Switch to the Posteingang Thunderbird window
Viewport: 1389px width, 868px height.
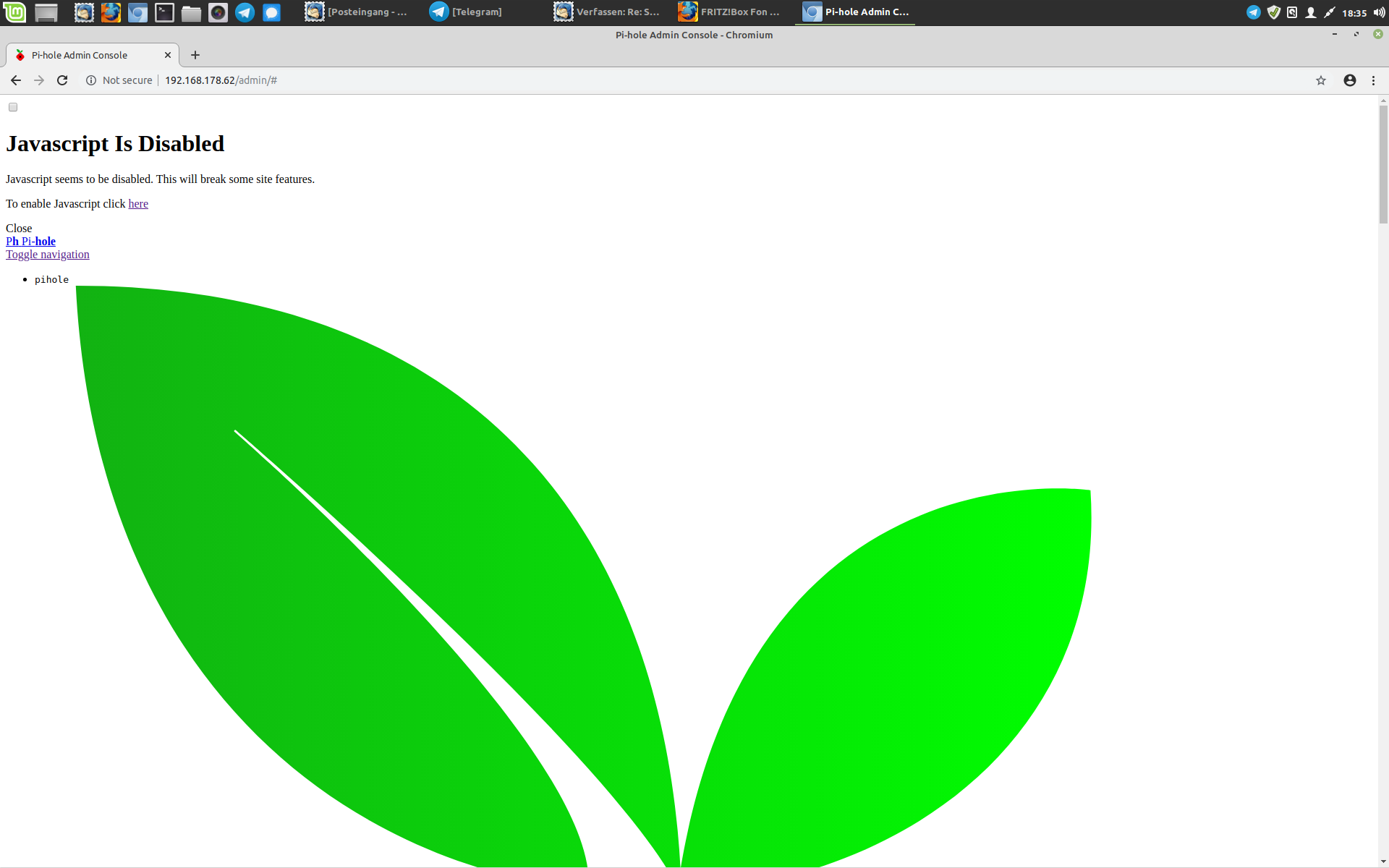pos(356,12)
